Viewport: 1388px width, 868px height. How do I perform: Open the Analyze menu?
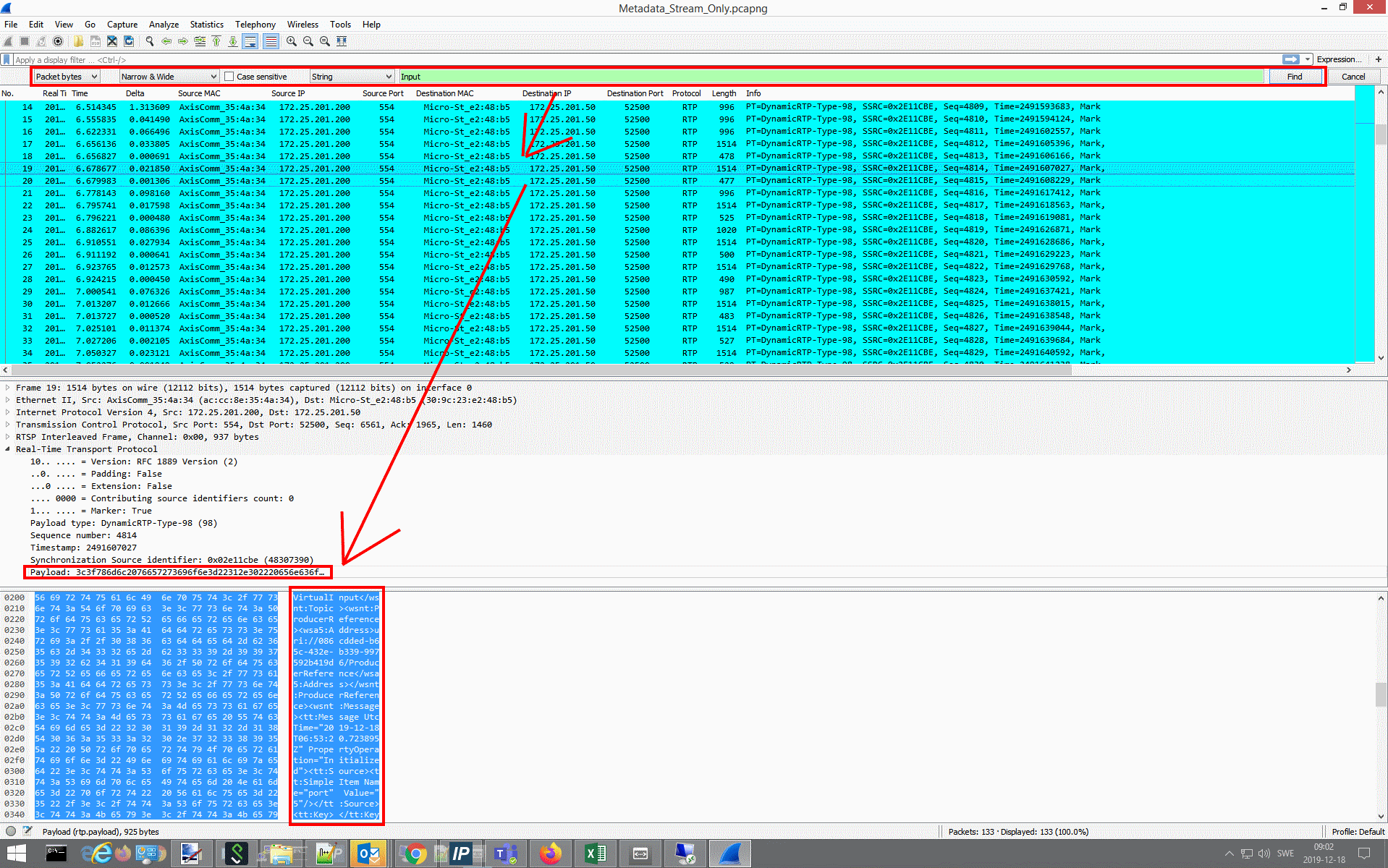pyautogui.click(x=164, y=24)
